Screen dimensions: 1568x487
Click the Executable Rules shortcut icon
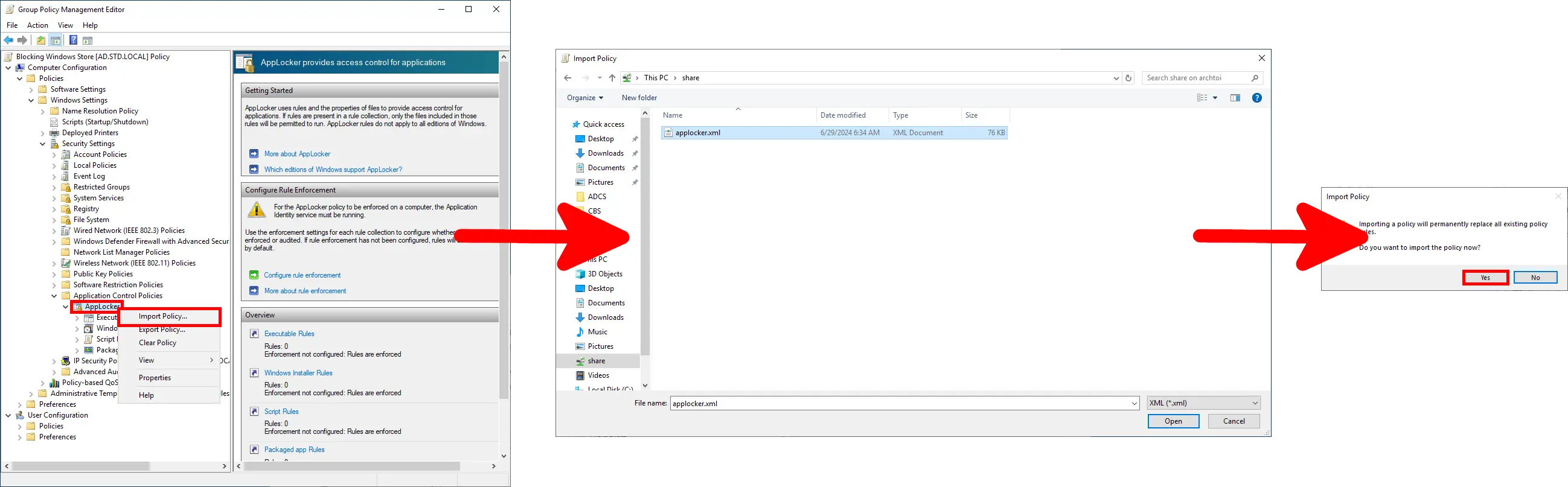click(254, 334)
